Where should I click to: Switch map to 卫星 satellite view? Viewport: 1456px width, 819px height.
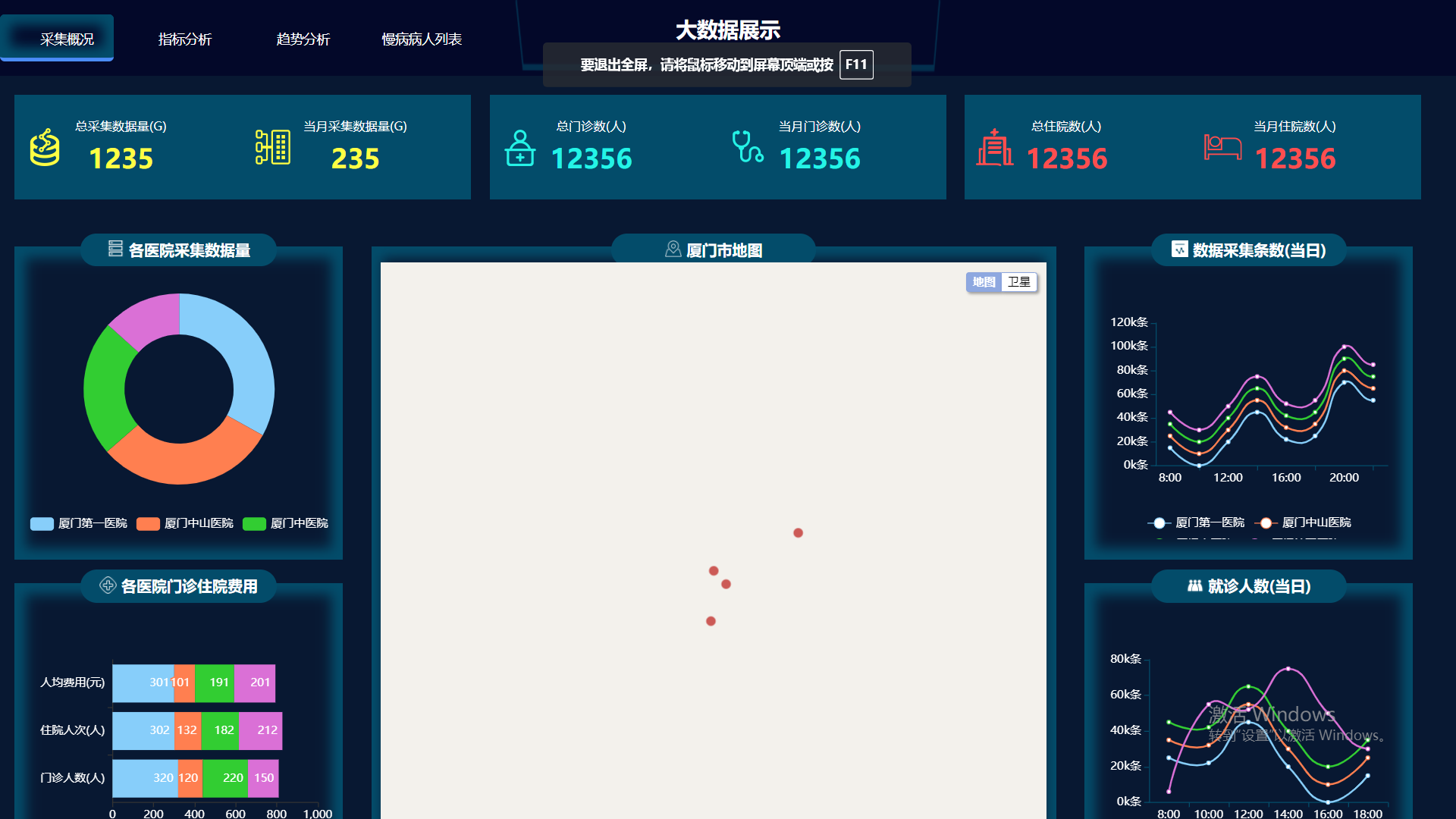1019,282
